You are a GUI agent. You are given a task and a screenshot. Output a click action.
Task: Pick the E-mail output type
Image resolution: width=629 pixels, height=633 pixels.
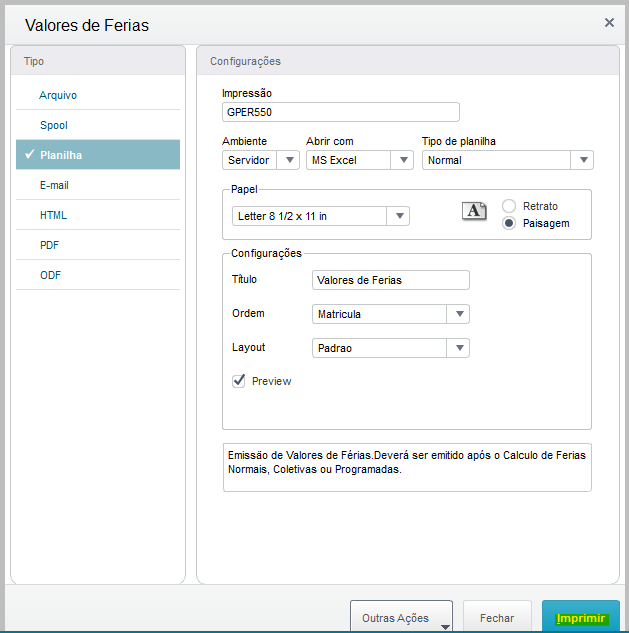tap(98, 185)
